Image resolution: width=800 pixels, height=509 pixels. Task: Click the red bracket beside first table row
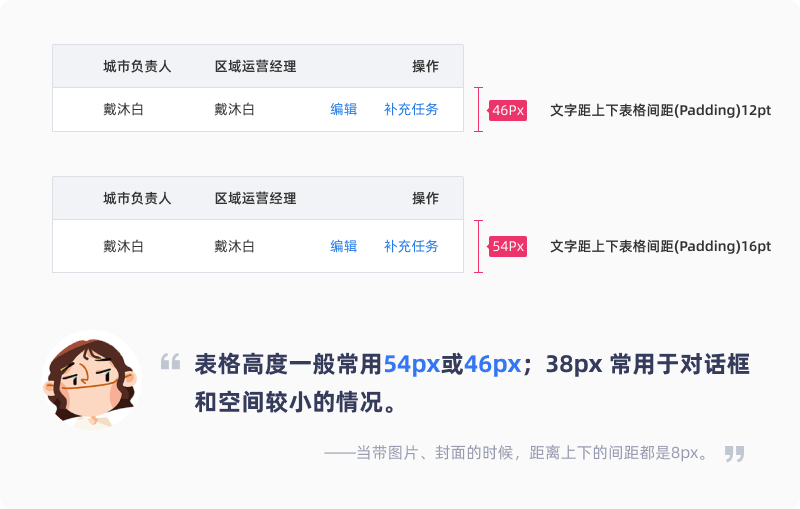pyautogui.click(x=478, y=110)
